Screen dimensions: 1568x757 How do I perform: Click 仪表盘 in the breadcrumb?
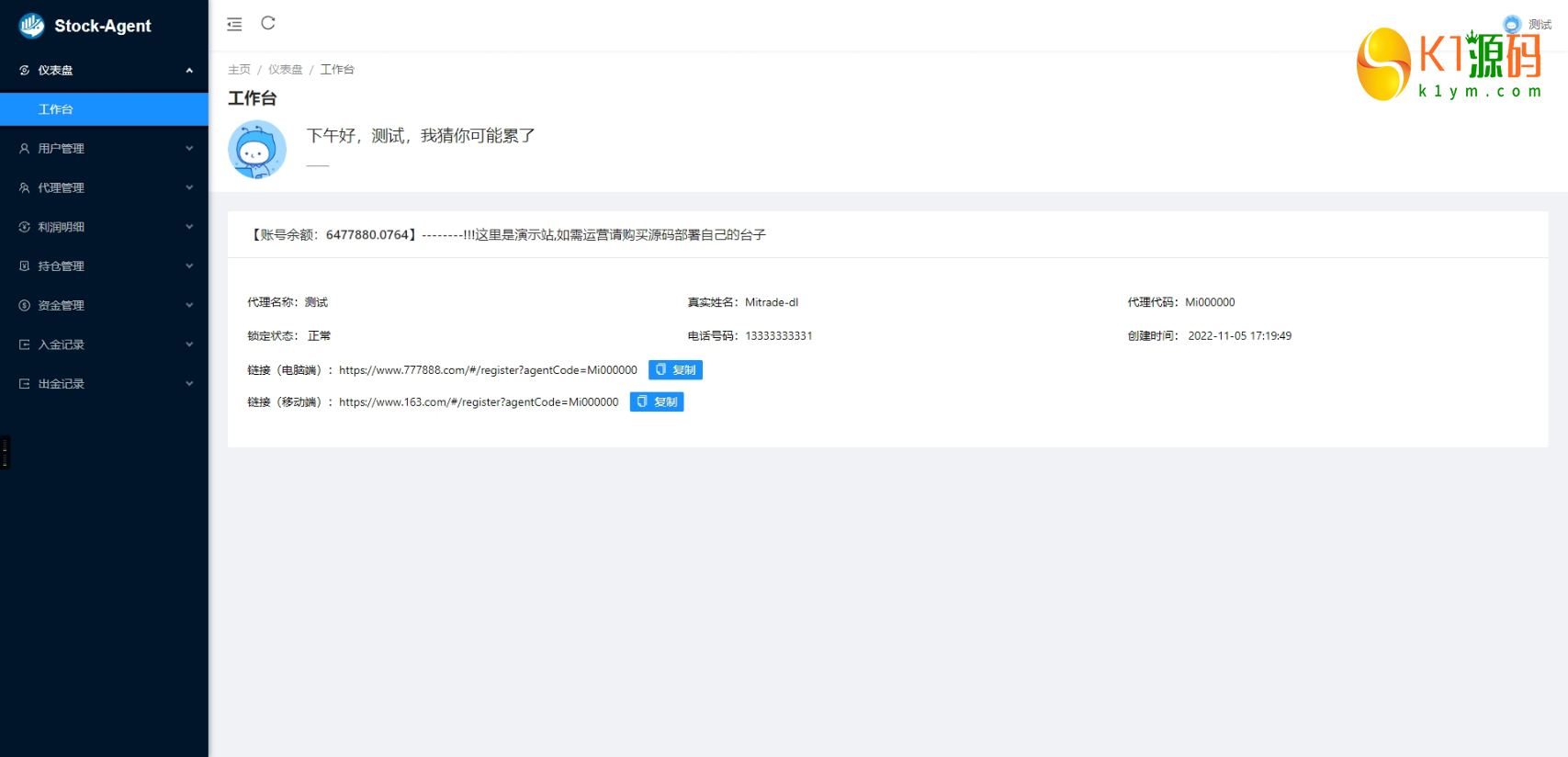[286, 70]
